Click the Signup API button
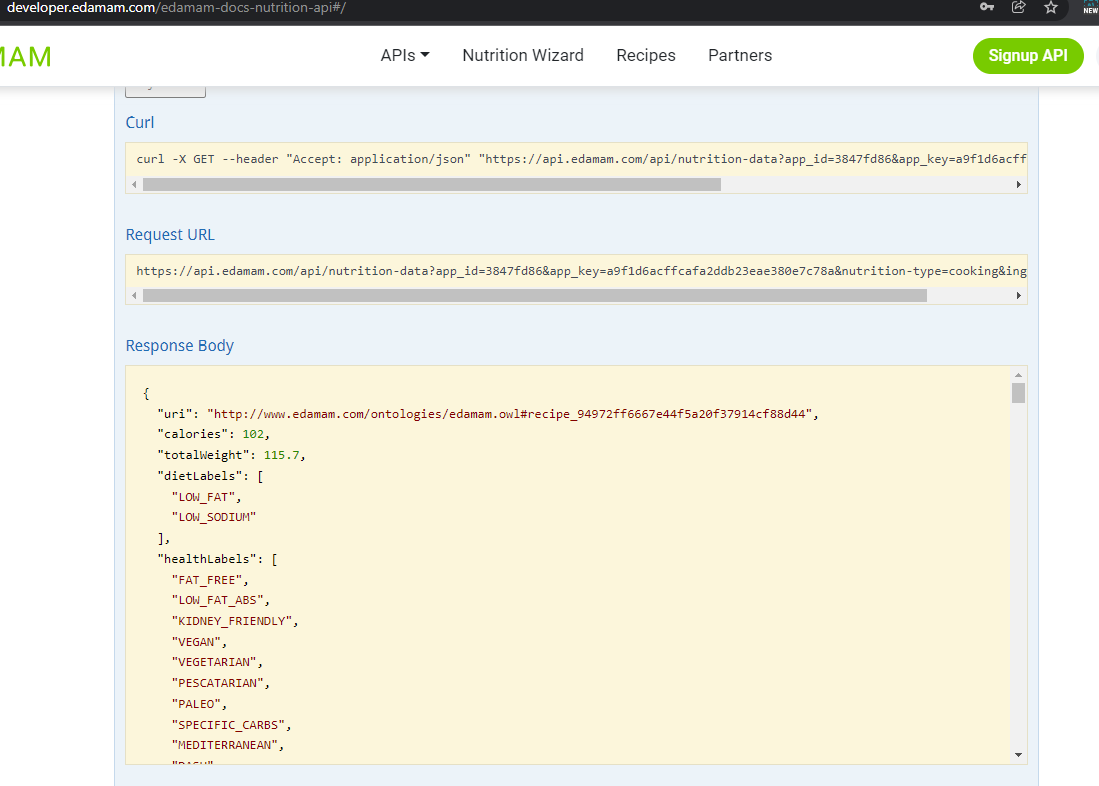 tap(1028, 55)
